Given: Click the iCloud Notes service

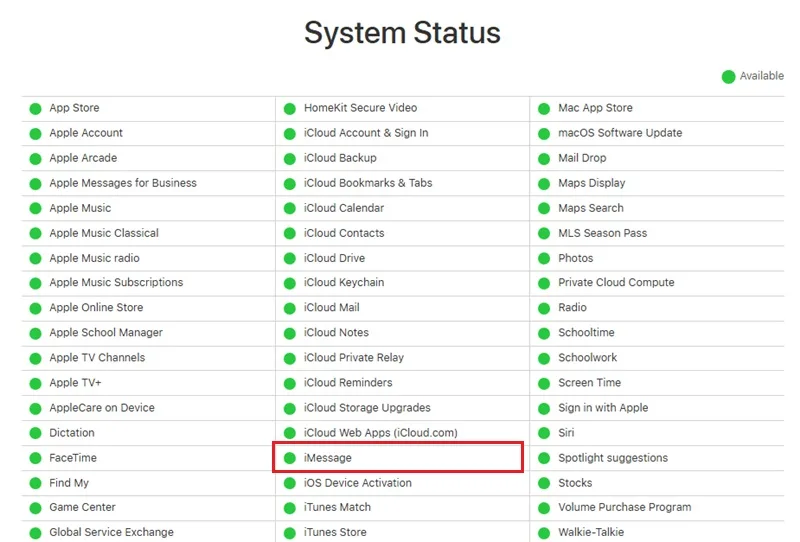Looking at the screenshot, I should (336, 332).
